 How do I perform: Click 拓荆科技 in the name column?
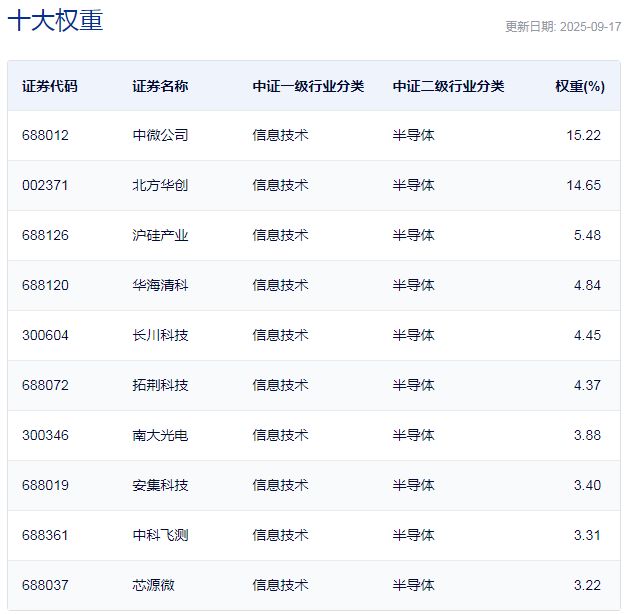pos(160,385)
